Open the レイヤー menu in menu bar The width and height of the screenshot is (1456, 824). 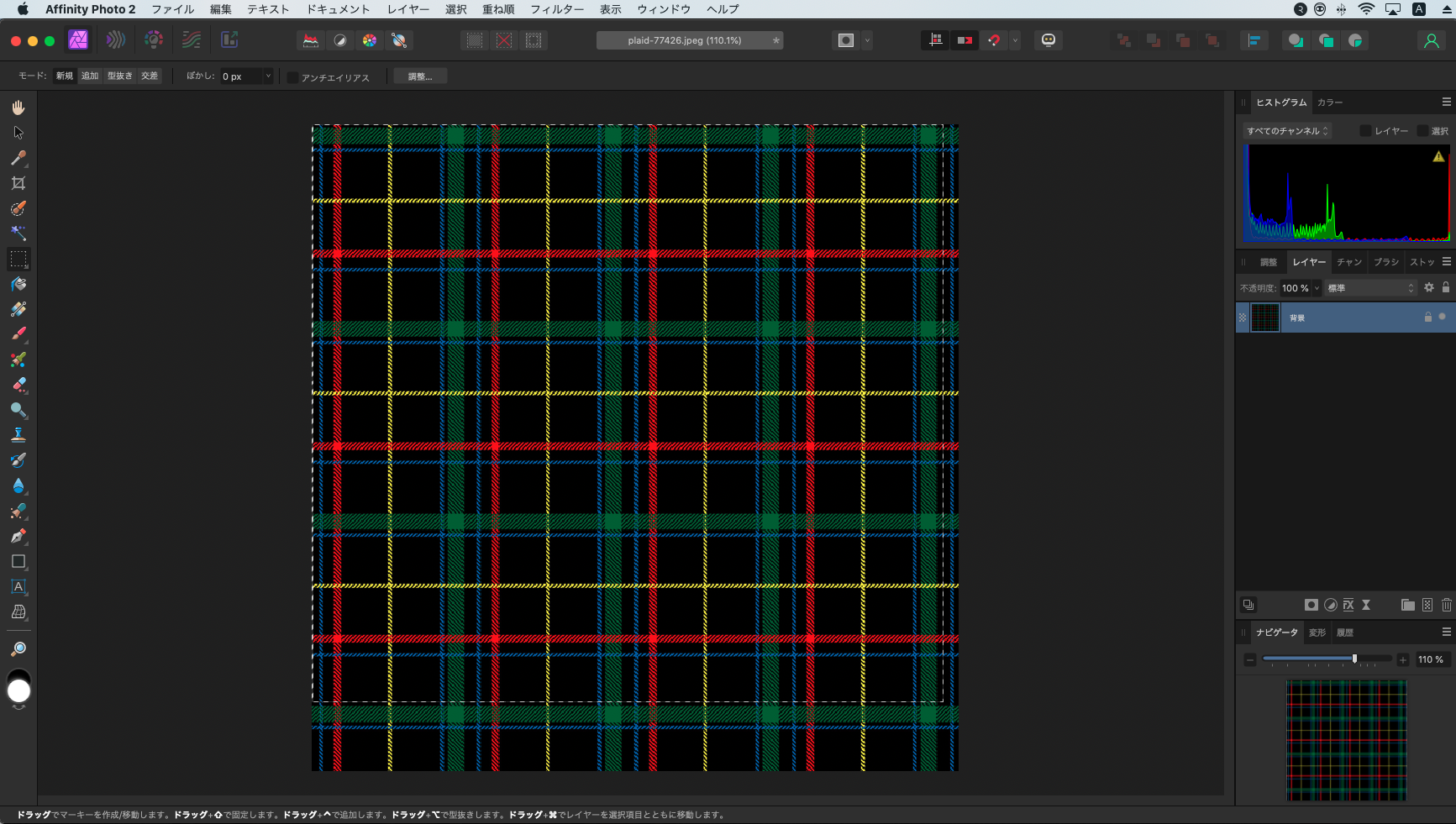(x=408, y=9)
